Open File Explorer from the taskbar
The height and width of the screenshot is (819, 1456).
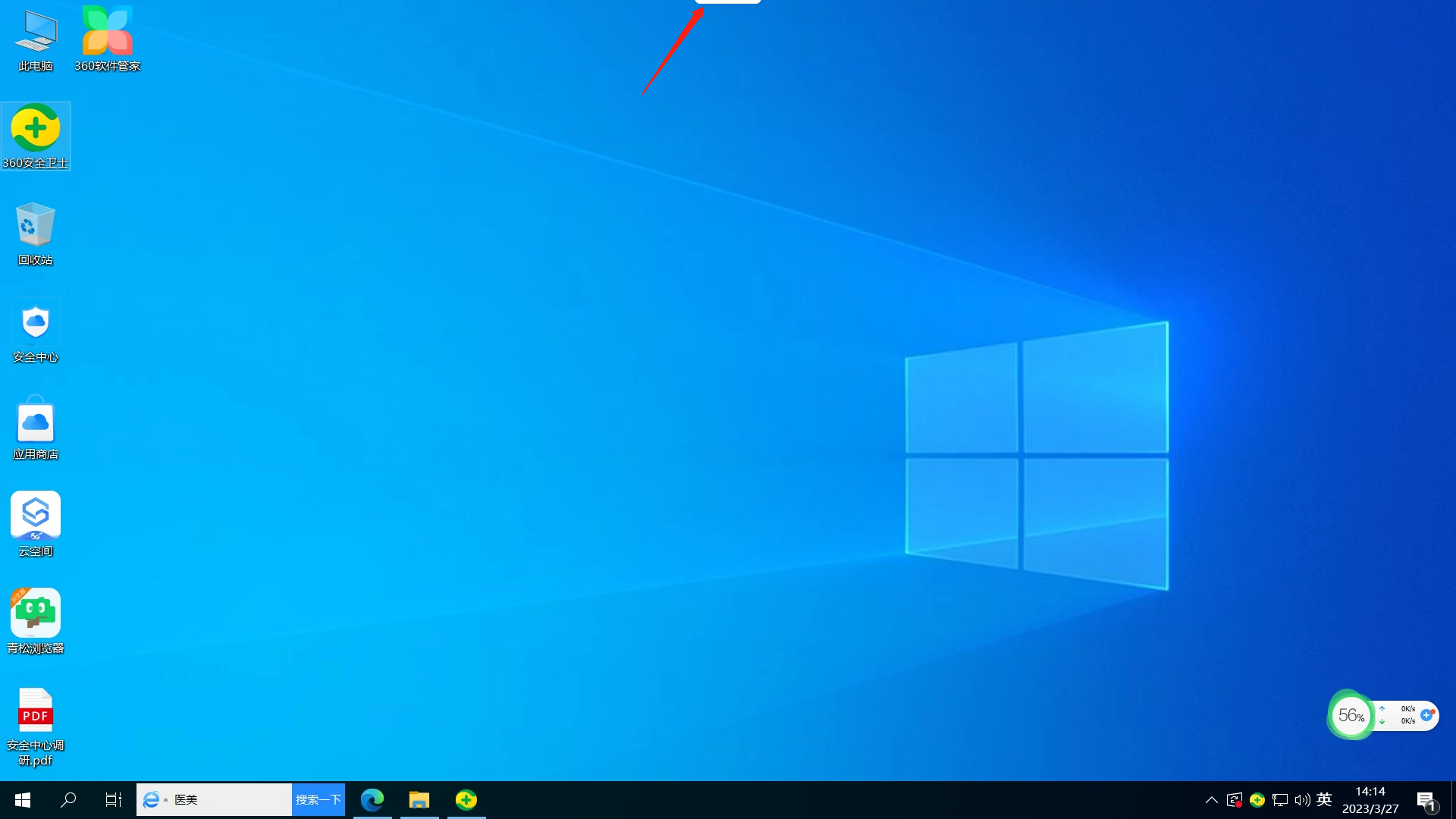[x=419, y=800]
